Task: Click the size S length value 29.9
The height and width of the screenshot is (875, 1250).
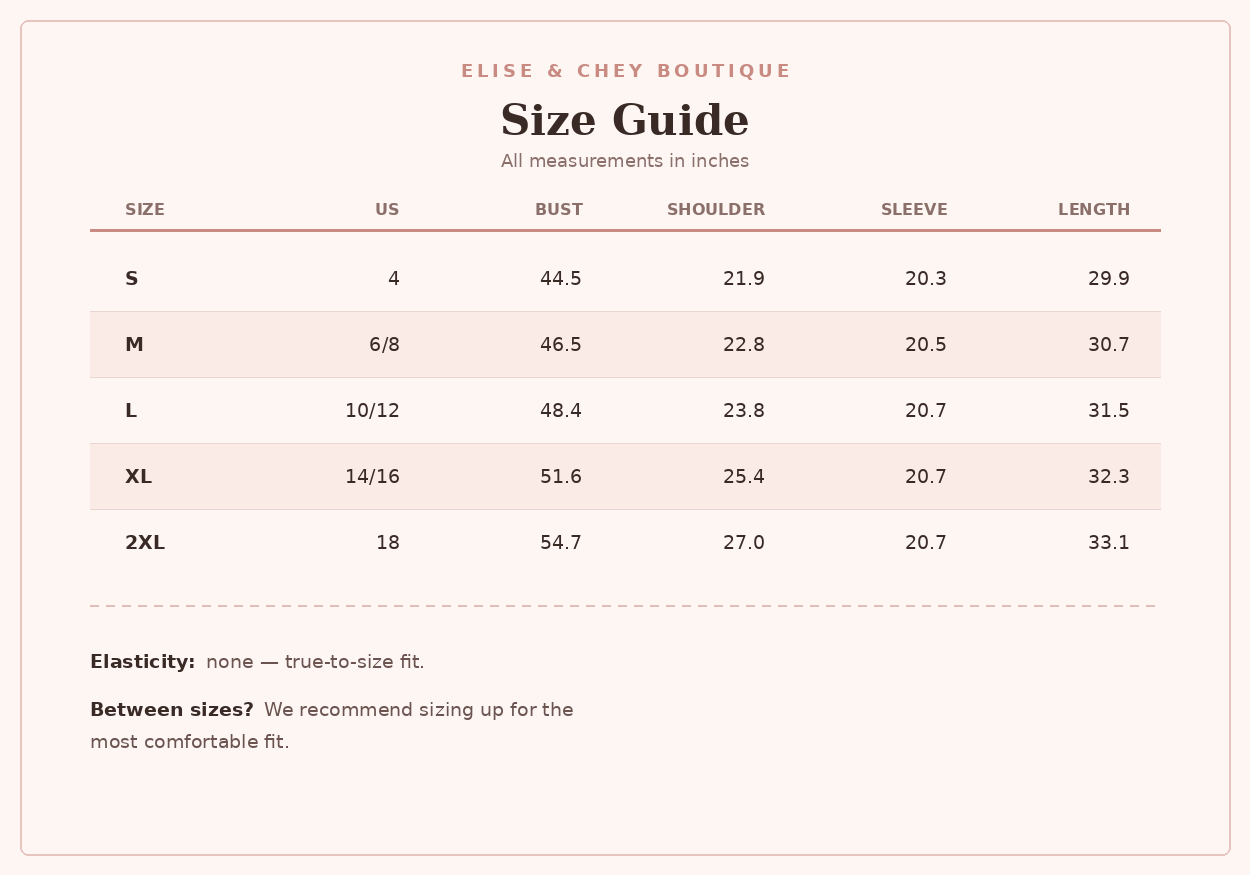Action: click(1109, 279)
